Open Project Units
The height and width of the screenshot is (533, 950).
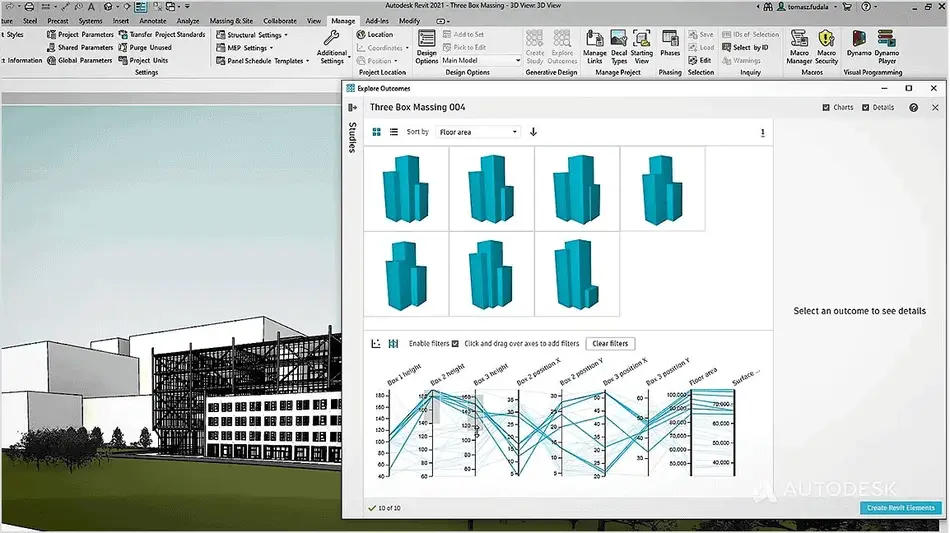[143, 61]
